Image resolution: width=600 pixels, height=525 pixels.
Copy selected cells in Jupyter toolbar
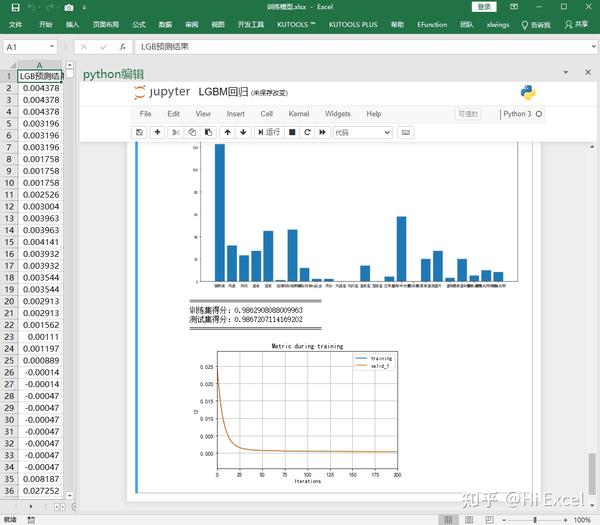pos(192,132)
